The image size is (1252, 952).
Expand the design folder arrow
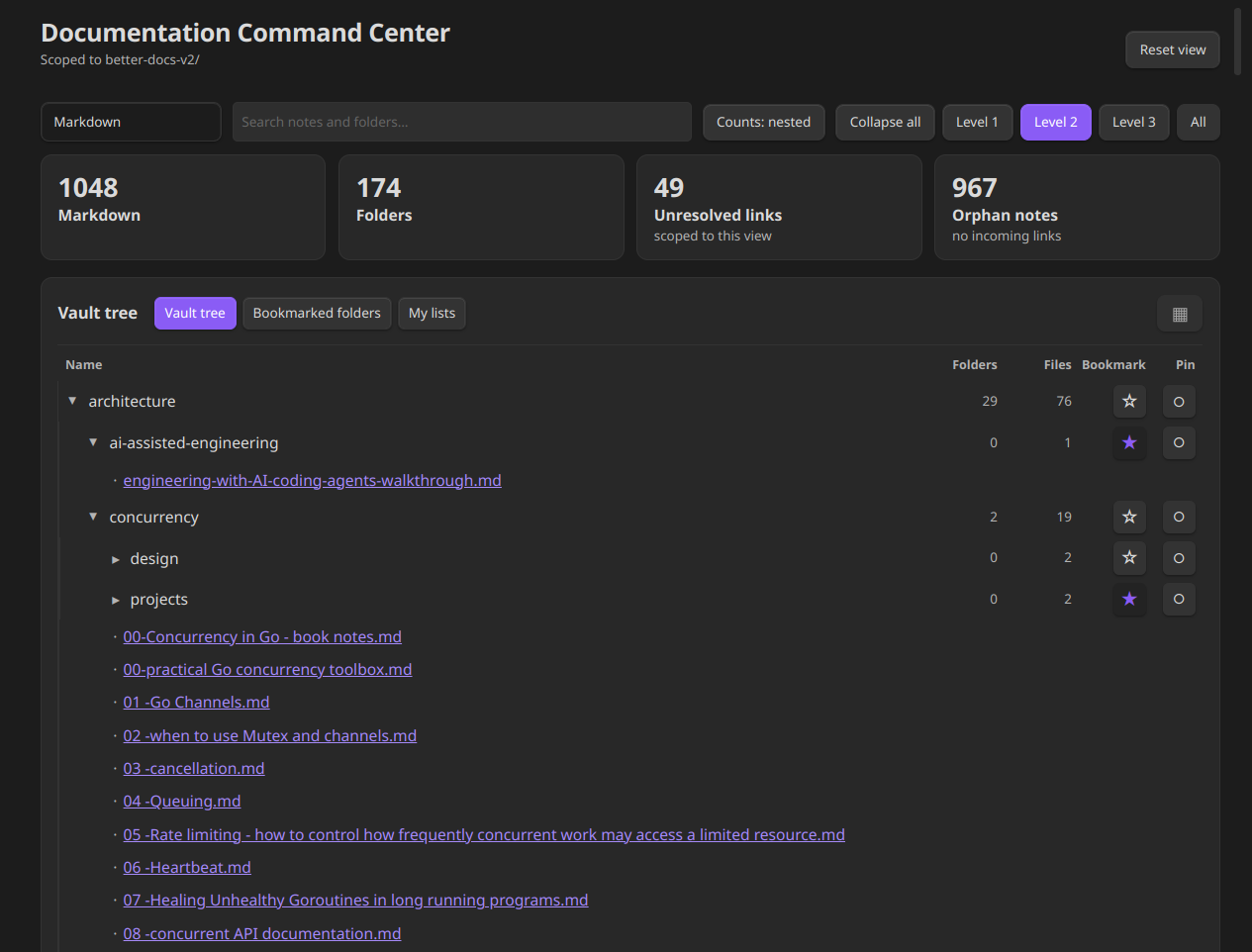point(116,559)
